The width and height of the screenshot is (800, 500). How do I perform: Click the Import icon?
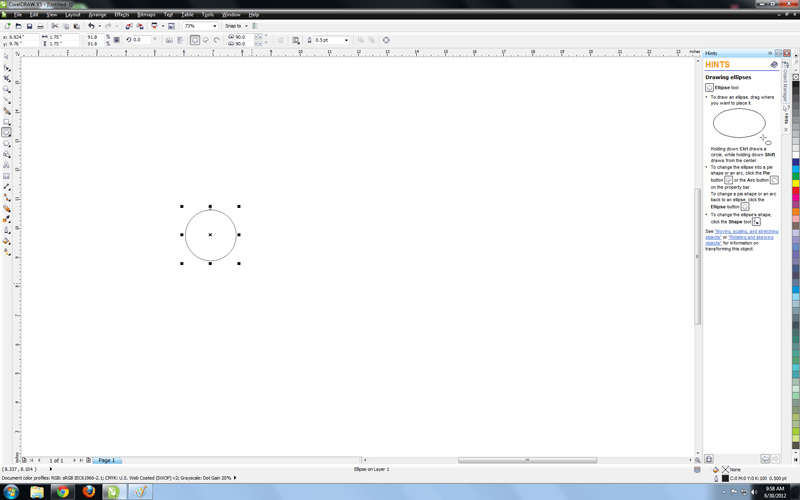click(129, 26)
